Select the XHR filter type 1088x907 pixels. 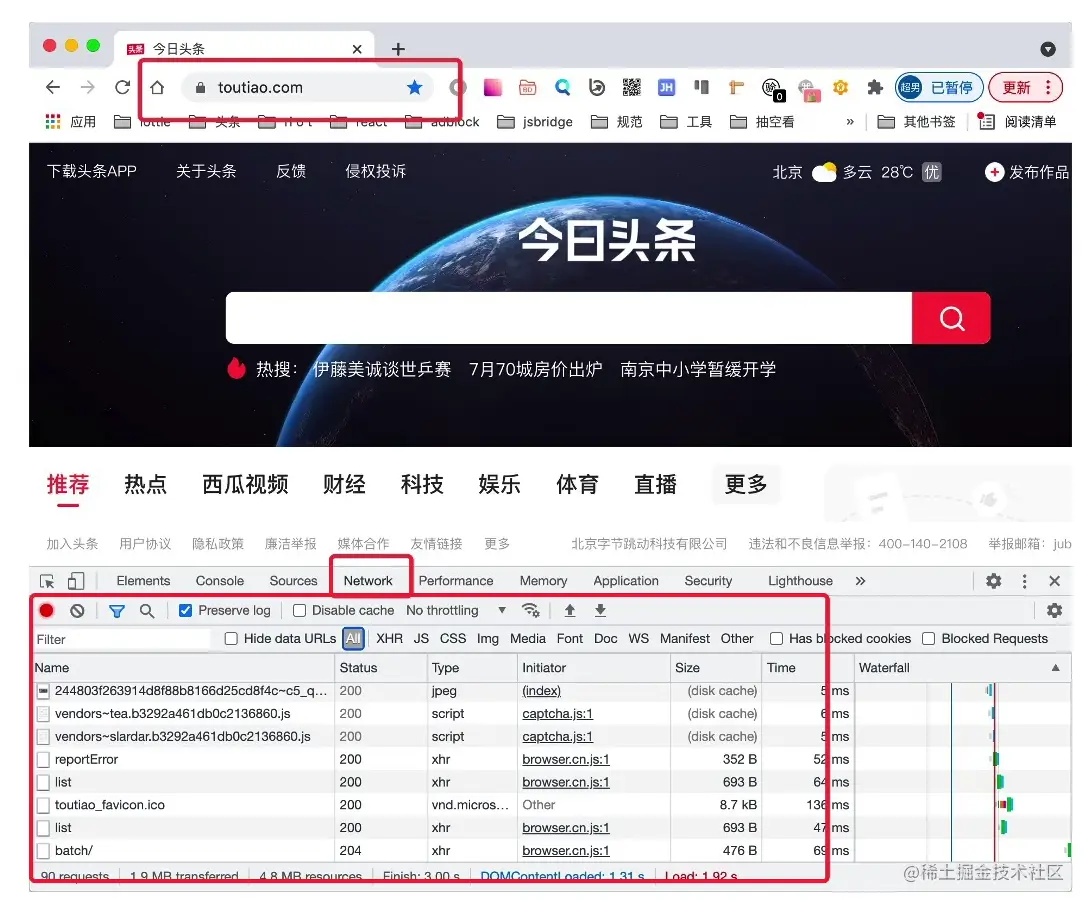389,638
